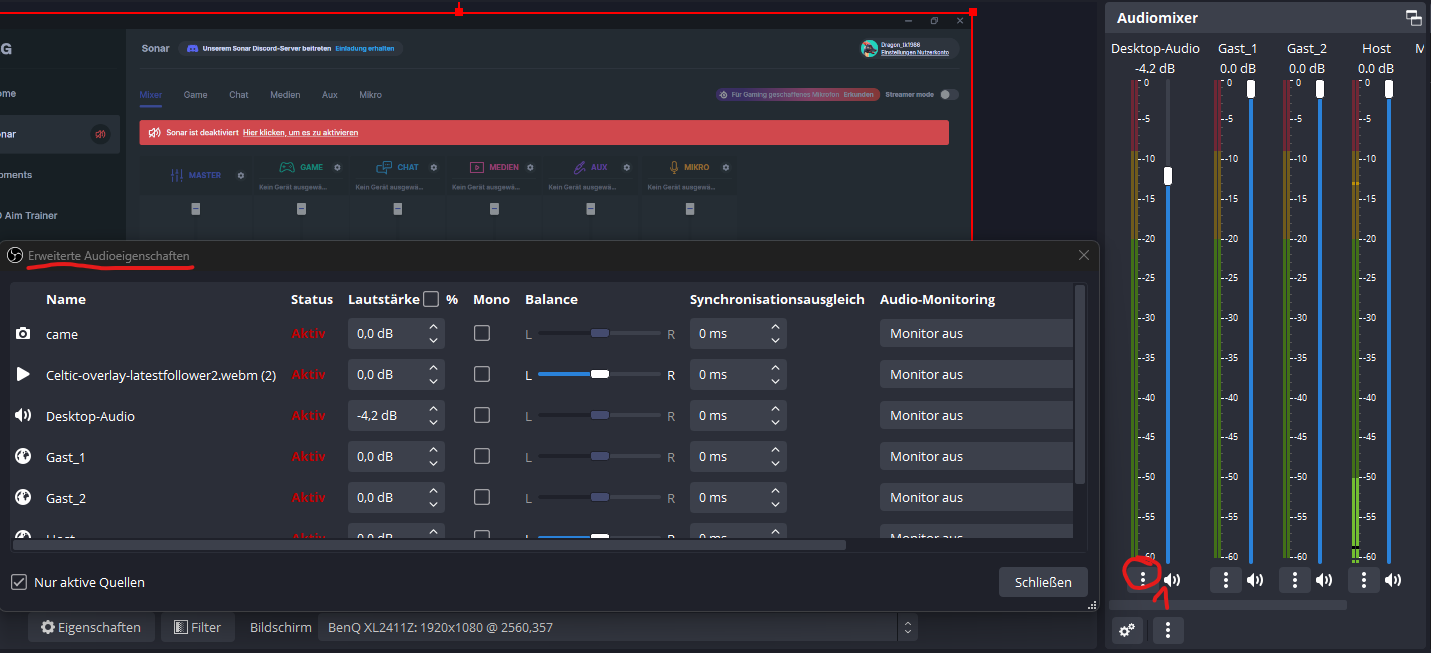Open advanced audio settings gear icon
The height and width of the screenshot is (653, 1431).
click(1127, 630)
